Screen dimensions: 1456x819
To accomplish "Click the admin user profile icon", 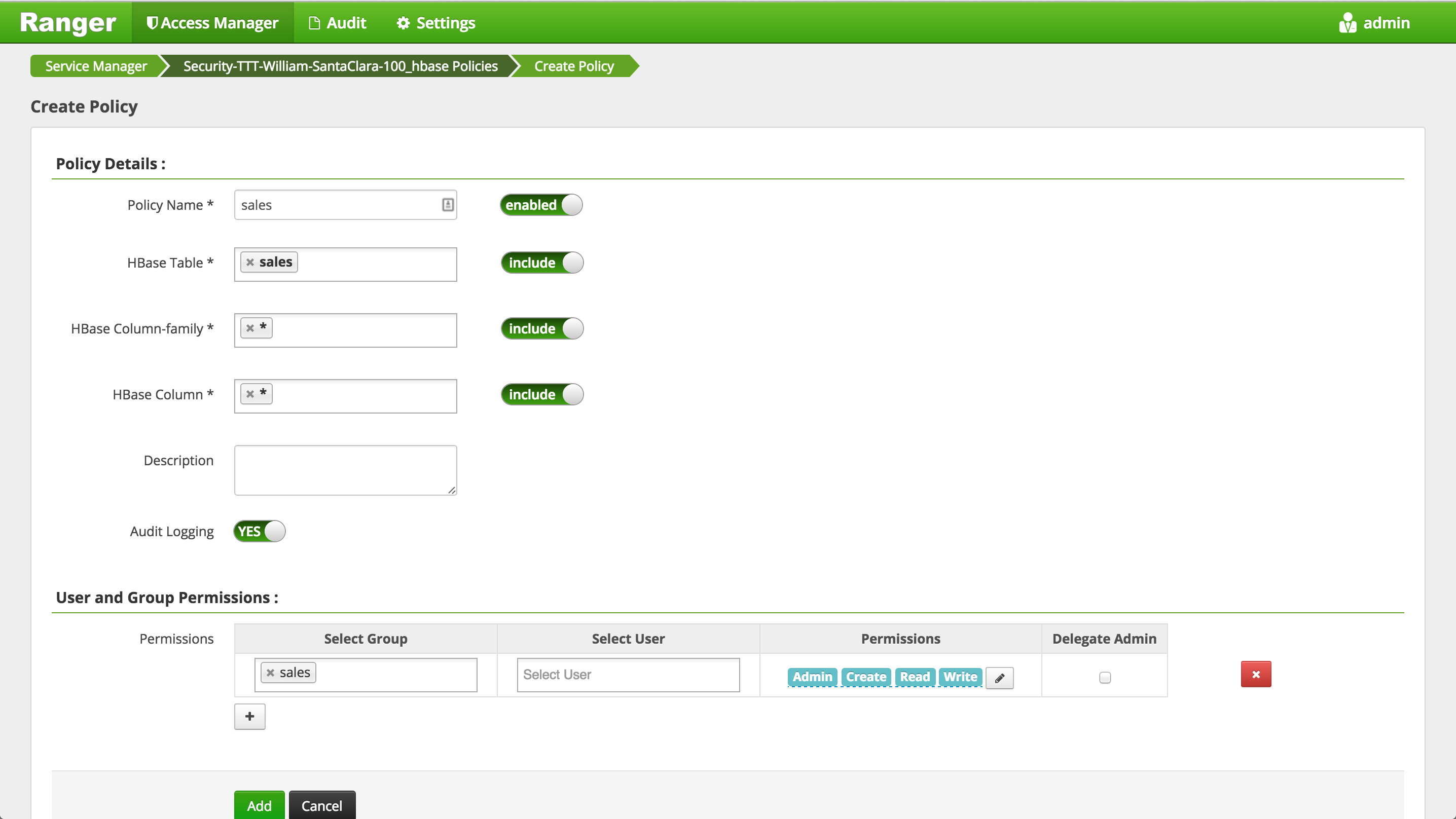I will pyautogui.click(x=1347, y=23).
